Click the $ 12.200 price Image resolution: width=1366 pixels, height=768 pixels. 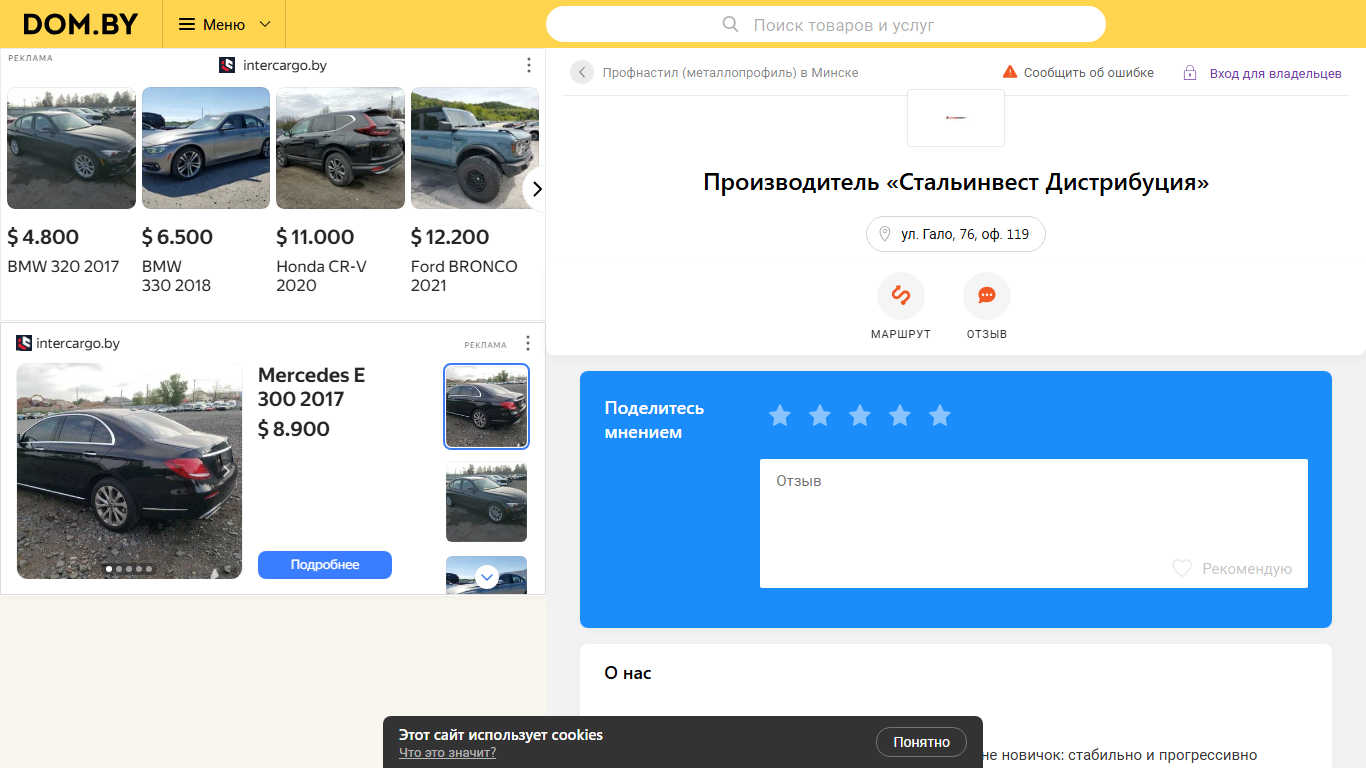click(x=450, y=237)
